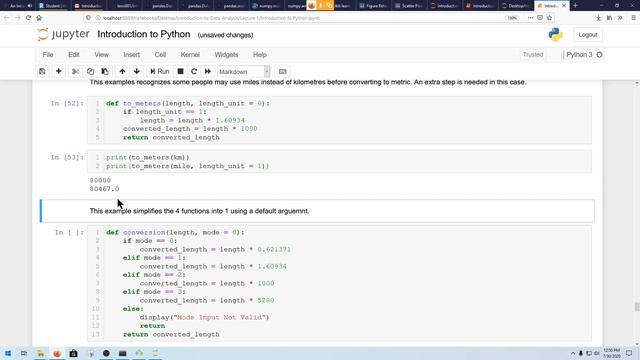
Task: Click the Python logo near Logout
Action: (555, 35)
